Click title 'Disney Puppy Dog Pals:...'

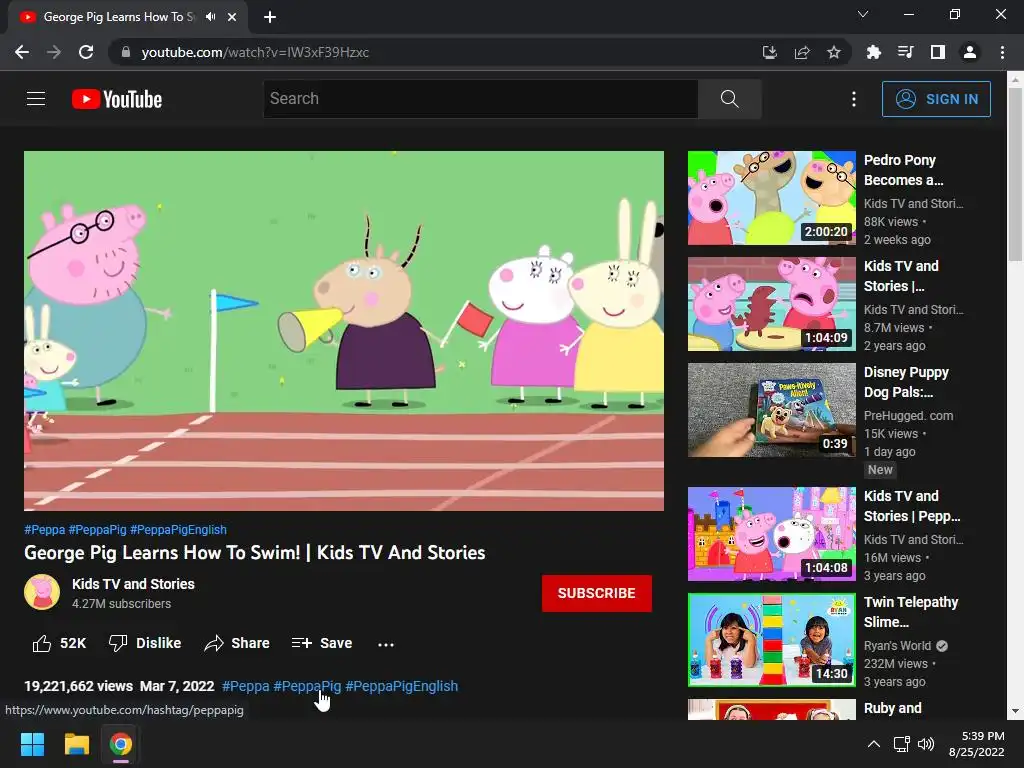[x=906, y=382]
